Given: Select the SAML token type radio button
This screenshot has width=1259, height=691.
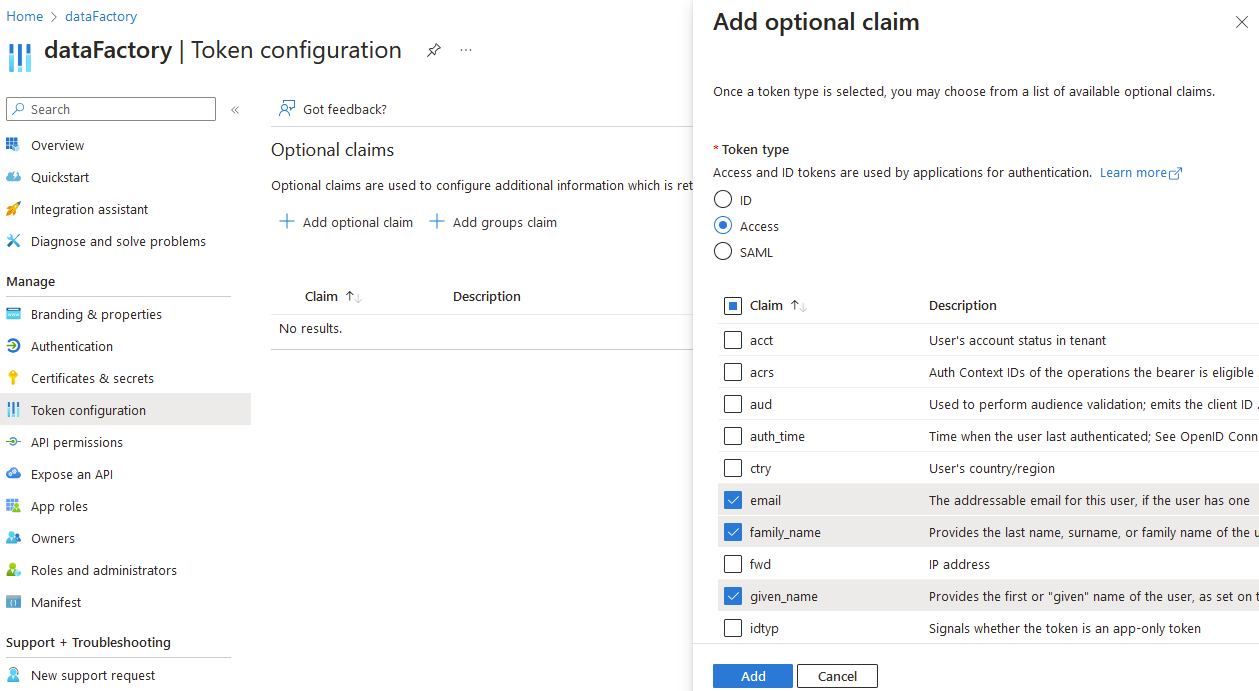Looking at the screenshot, I should click(723, 252).
